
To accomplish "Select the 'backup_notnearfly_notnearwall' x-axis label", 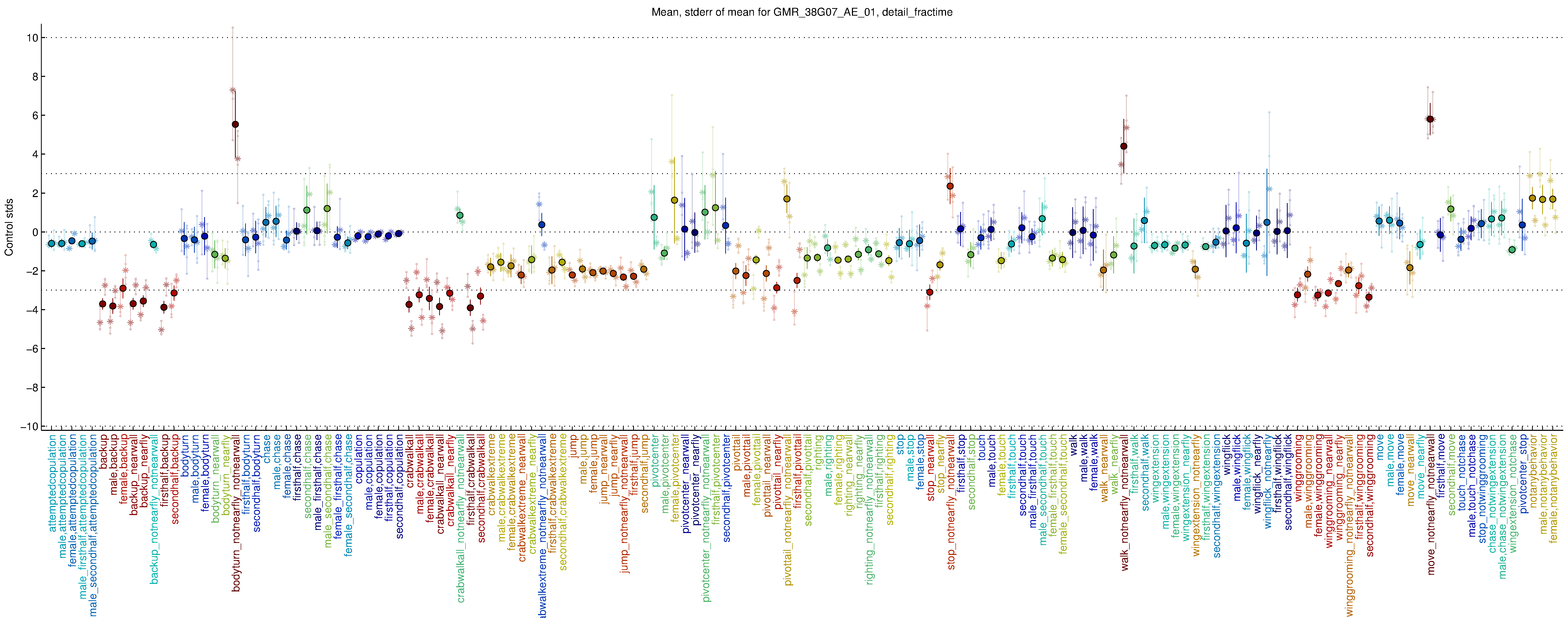I will pyautogui.click(x=154, y=509).
